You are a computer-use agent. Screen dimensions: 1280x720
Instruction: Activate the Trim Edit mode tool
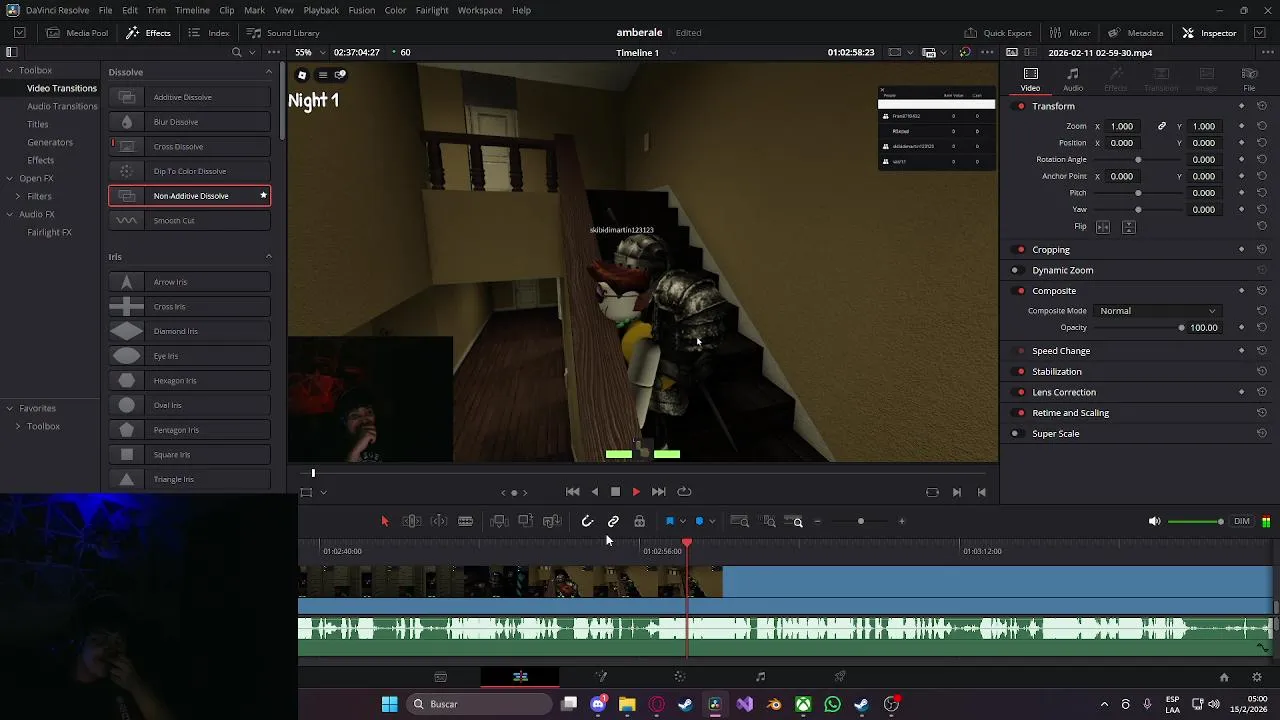coord(412,521)
